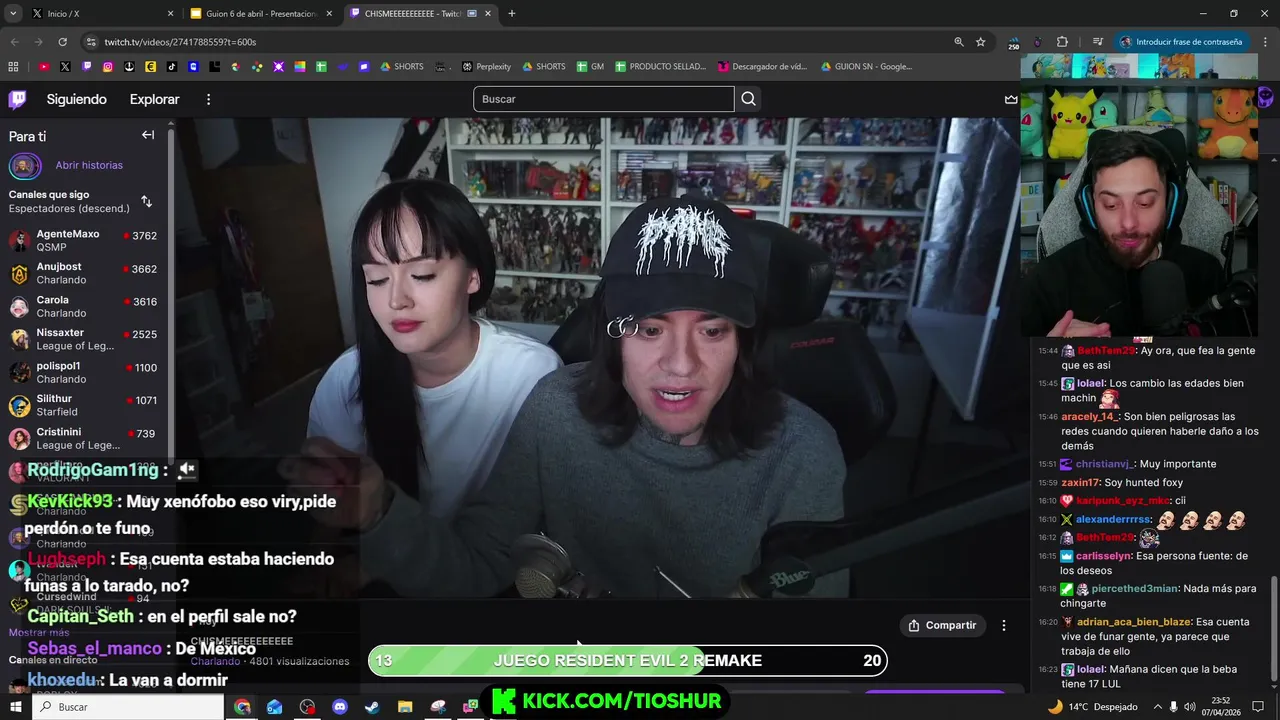Change sort order of followed channels
This screenshot has width=1280, height=720.
(x=147, y=201)
